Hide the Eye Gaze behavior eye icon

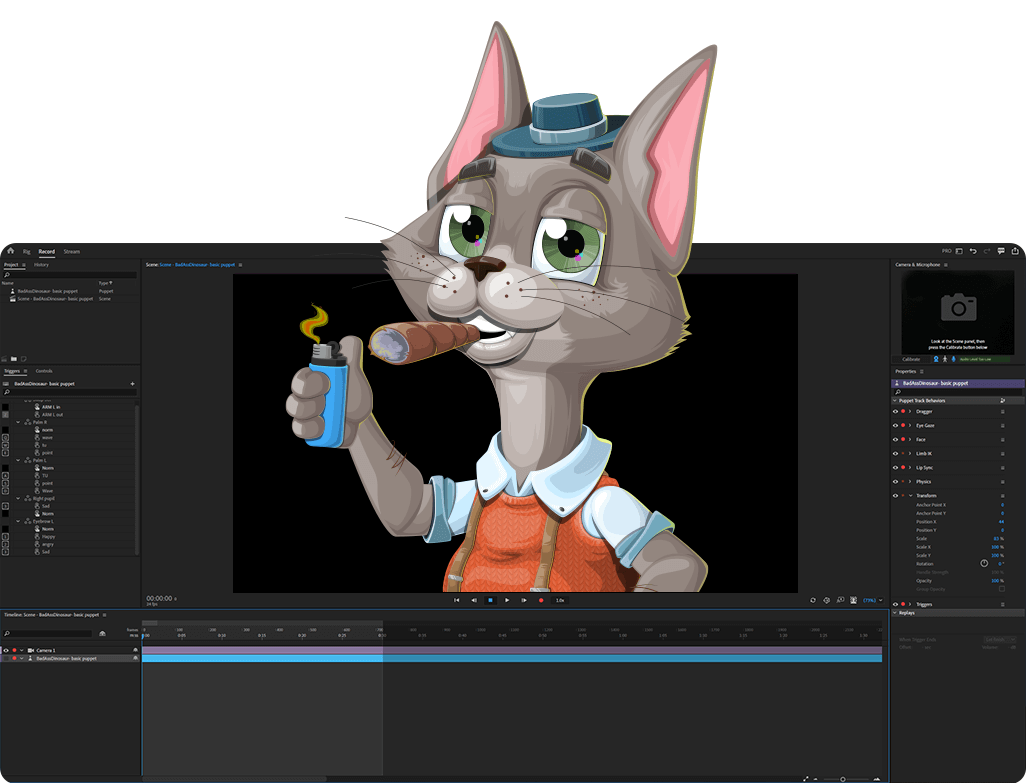(x=895, y=425)
